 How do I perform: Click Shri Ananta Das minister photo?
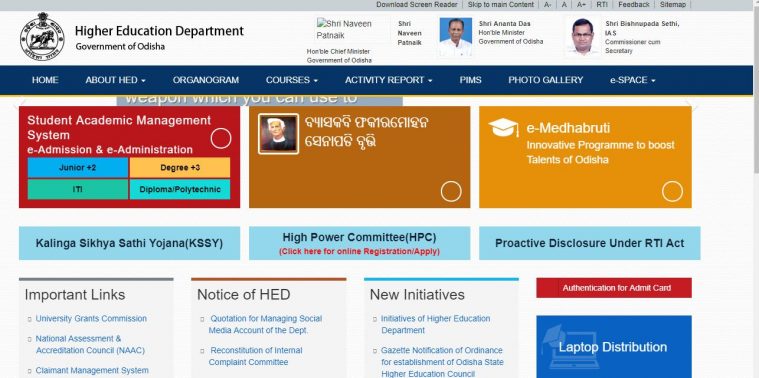pyautogui.click(x=455, y=37)
